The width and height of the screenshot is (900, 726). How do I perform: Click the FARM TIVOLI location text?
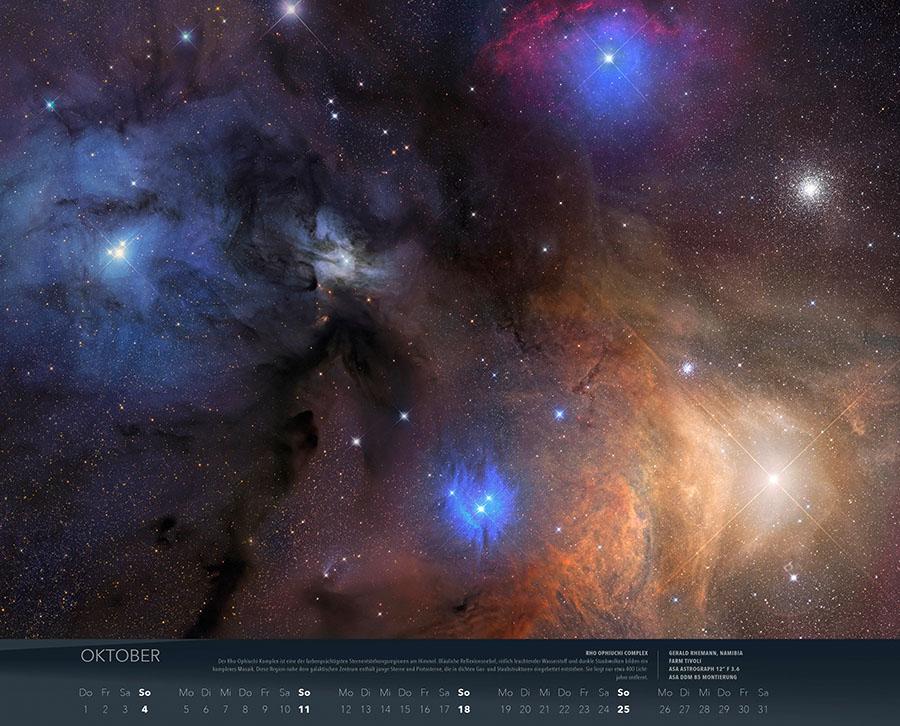click(x=686, y=661)
